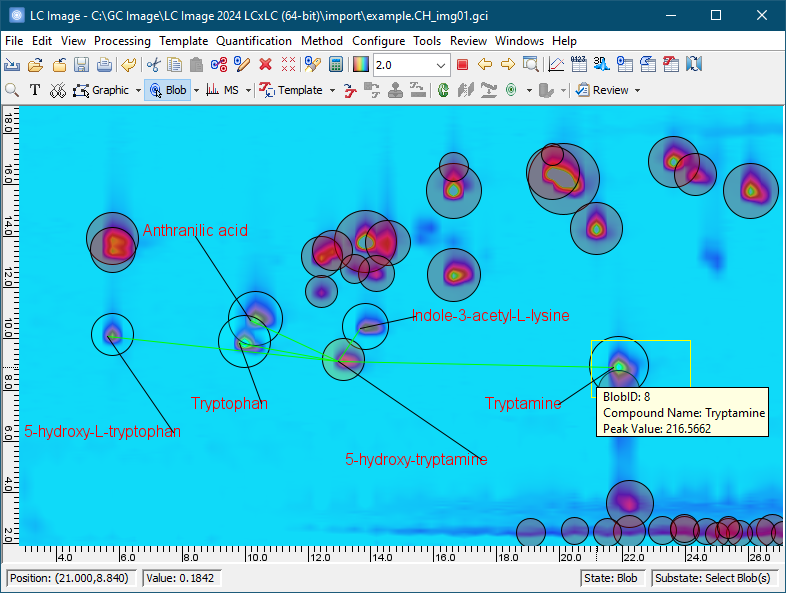Click the Review toolbar button

[x=602, y=90]
